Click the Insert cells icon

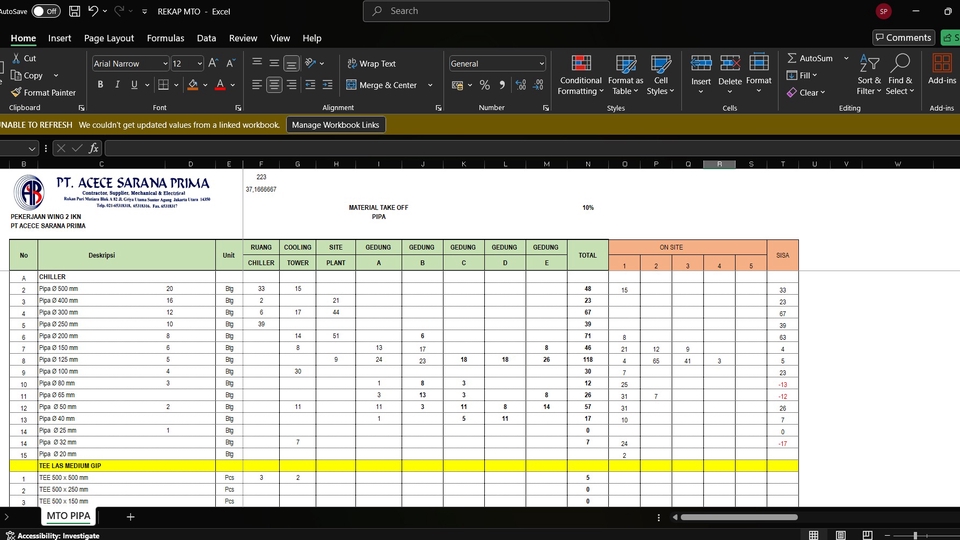point(701,63)
